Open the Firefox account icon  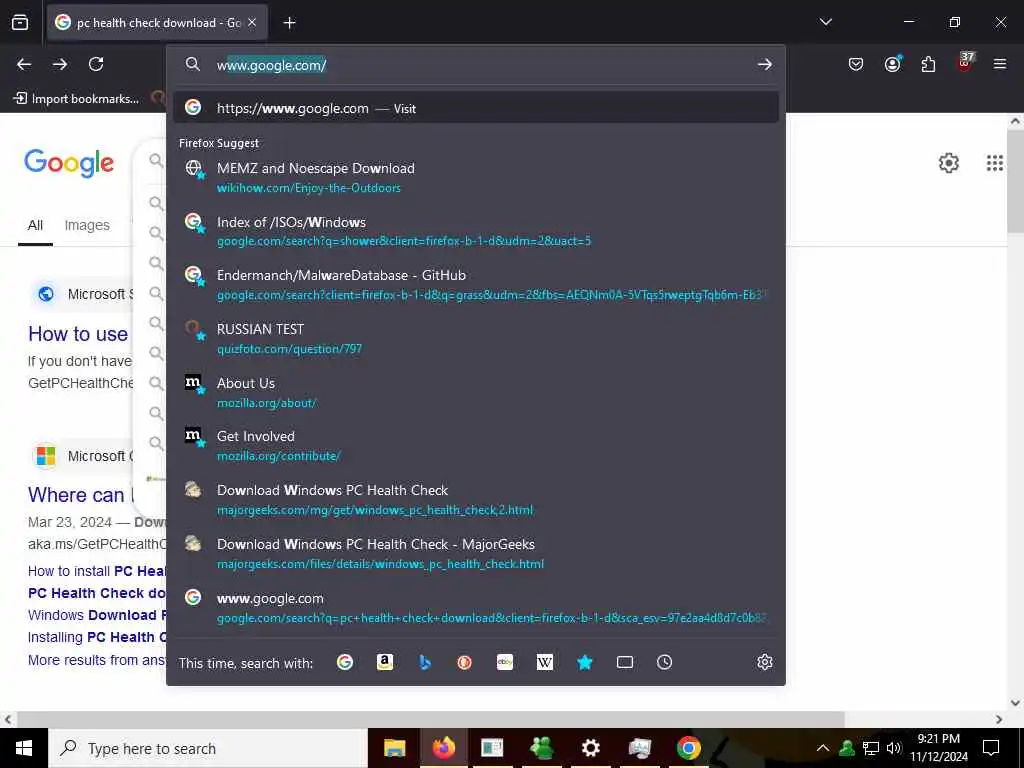(x=892, y=64)
